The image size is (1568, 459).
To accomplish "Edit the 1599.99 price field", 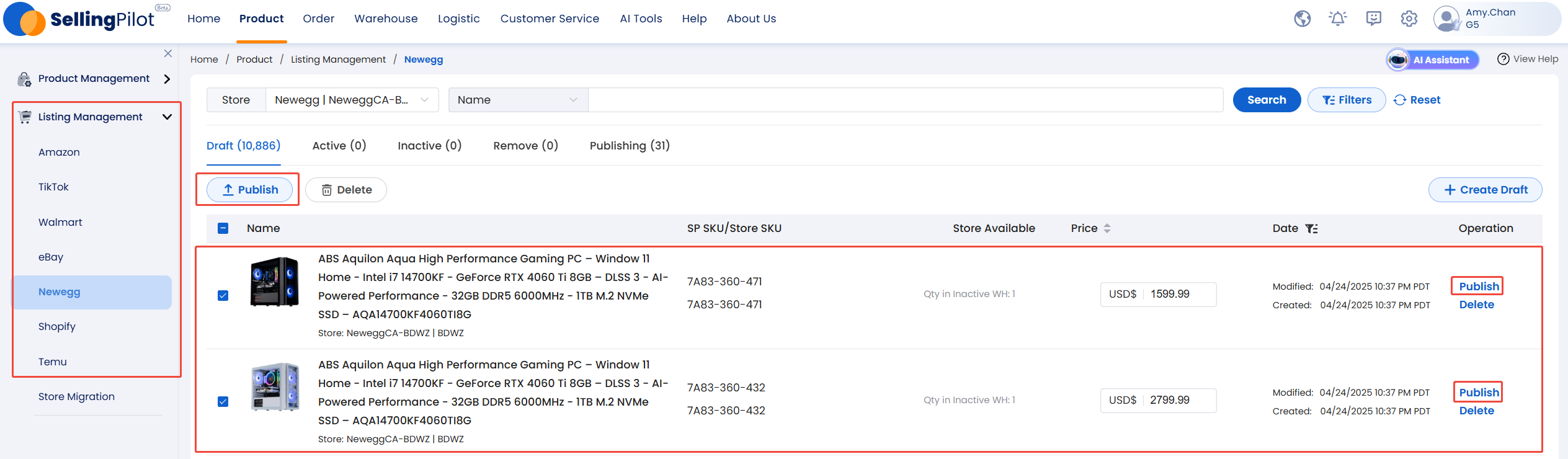I will 1180,294.
